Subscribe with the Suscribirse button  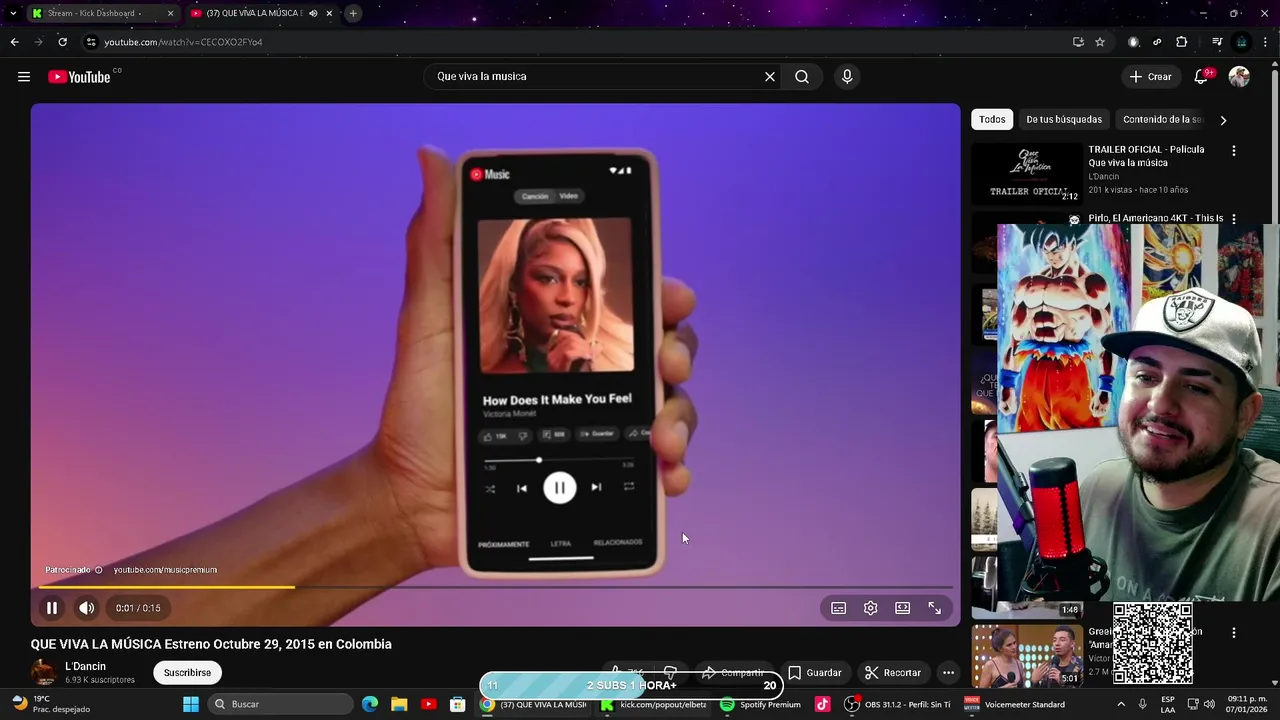[187, 673]
